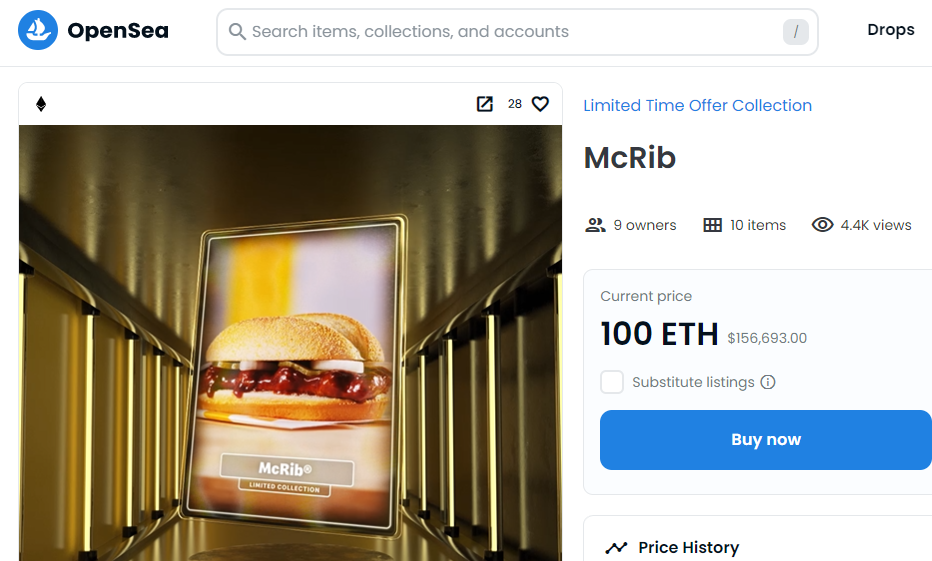
Task: Click the Ethereum chain diamond icon
Action: 41,104
